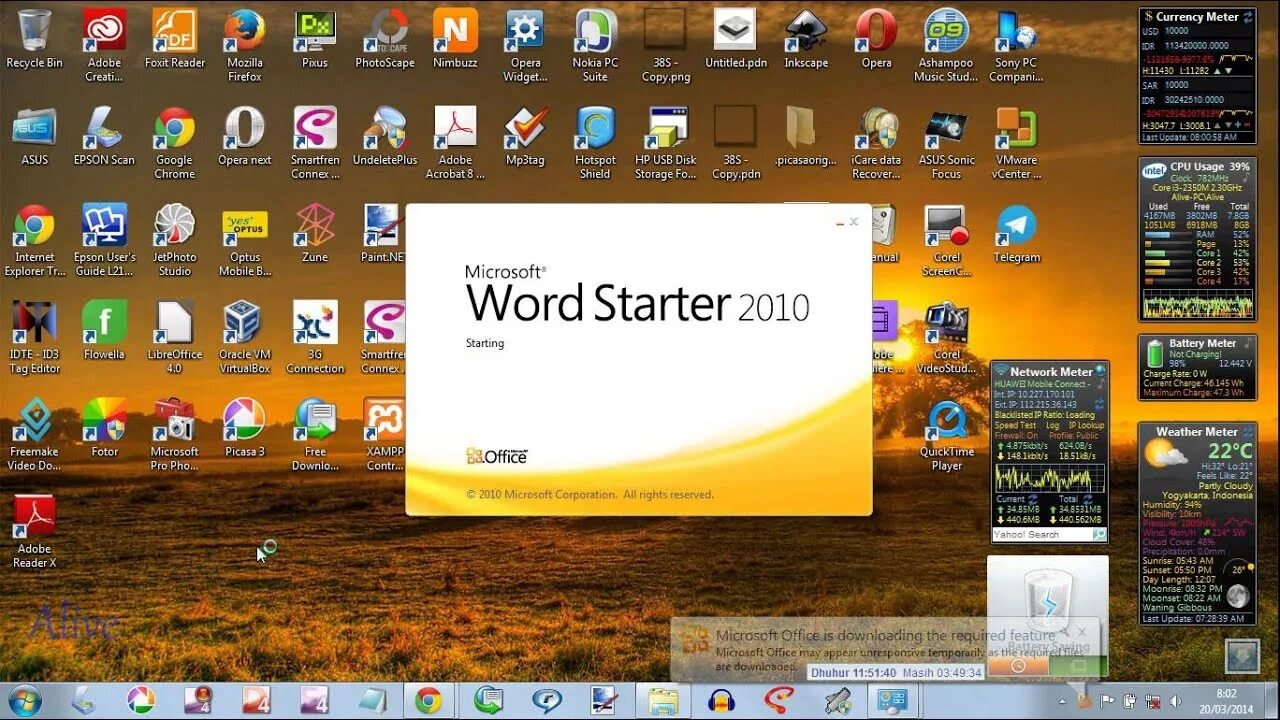Image resolution: width=1280 pixels, height=720 pixels.
Task: Open the Windows Start menu
Action: (24, 700)
